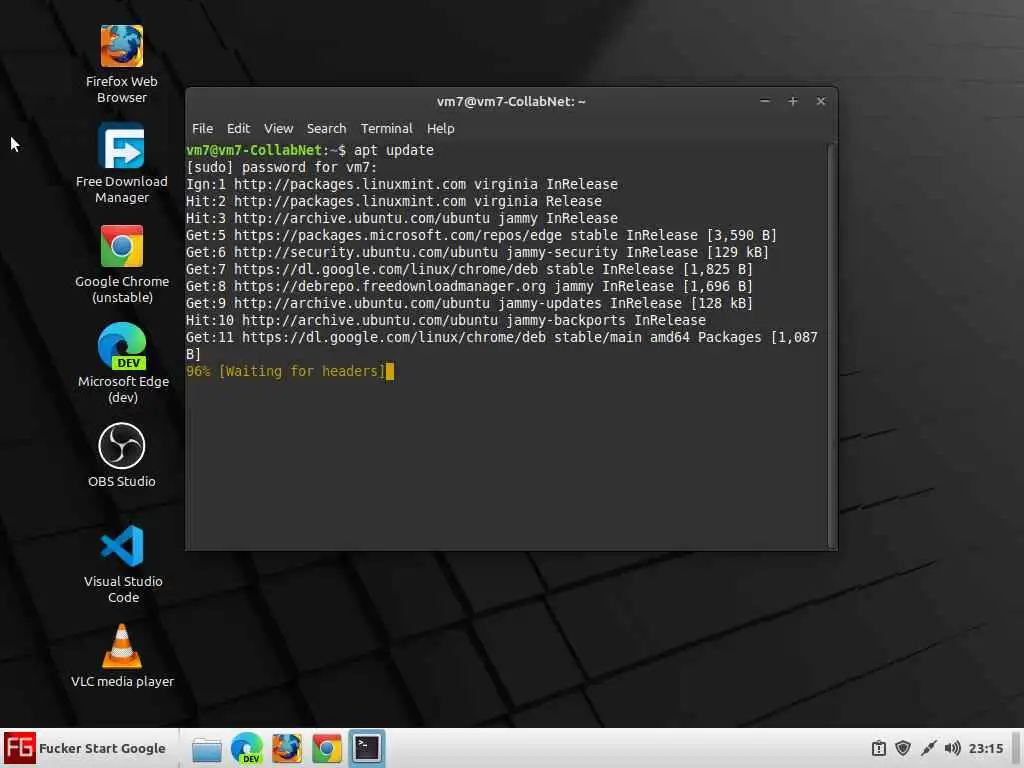
Task: Click the Get:5 packages.microsoft.com line
Action: pos(481,235)
